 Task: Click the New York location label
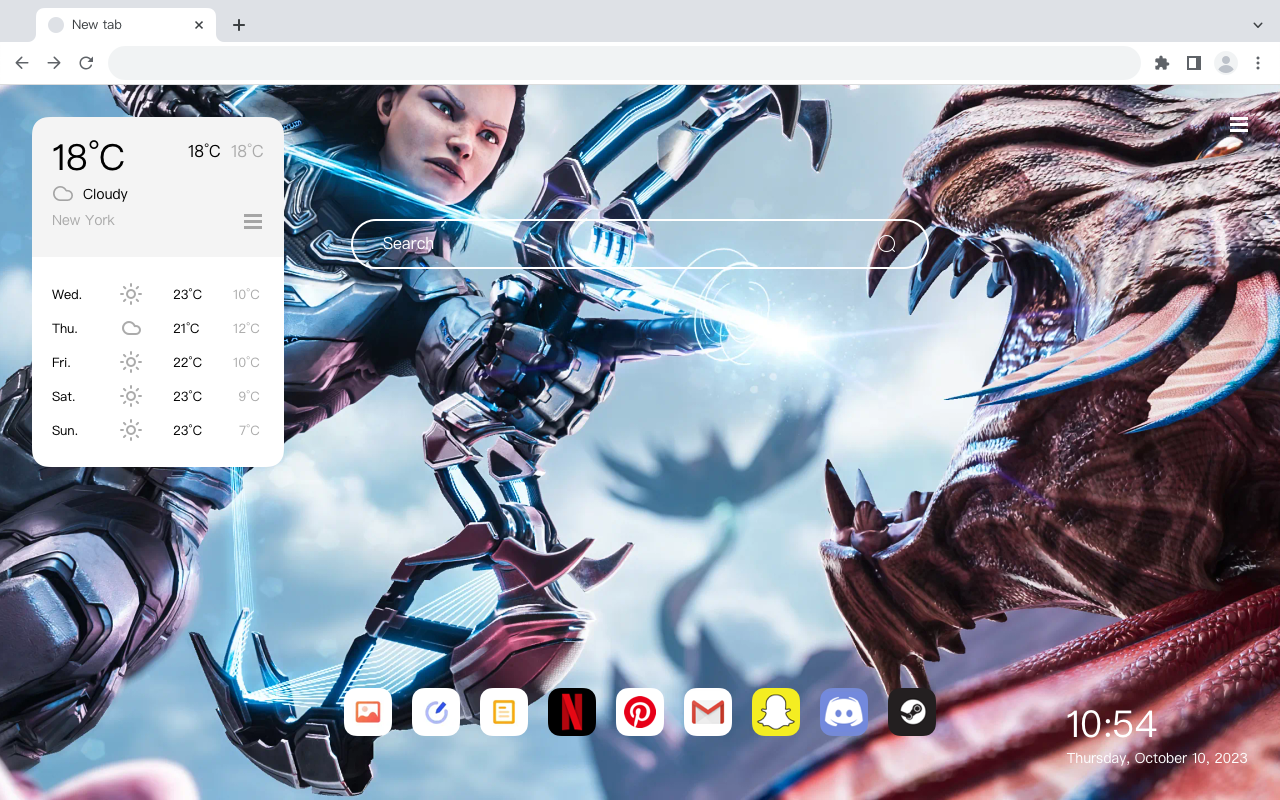83,220
